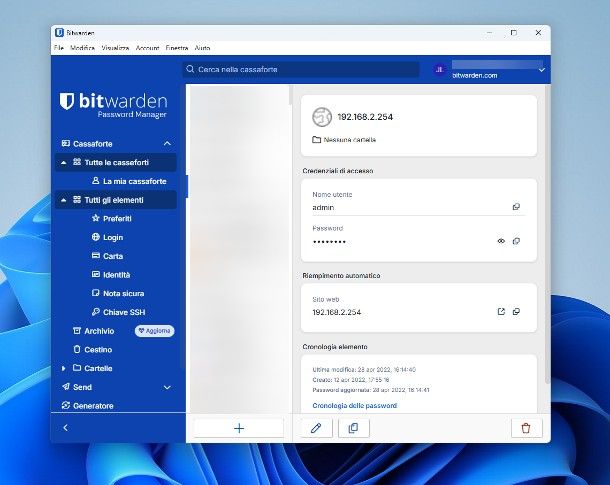Filter items by Carta type

(x=107, y=256)
